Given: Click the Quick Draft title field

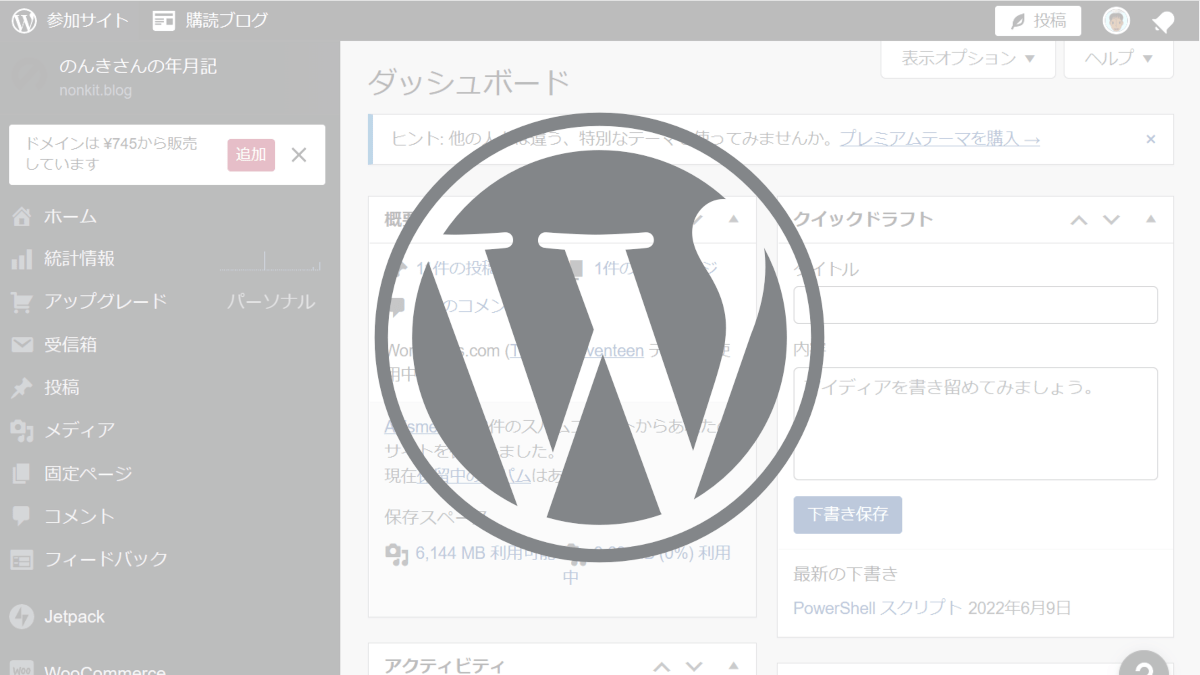Looking at the screenshot, I should pos(975,305).
